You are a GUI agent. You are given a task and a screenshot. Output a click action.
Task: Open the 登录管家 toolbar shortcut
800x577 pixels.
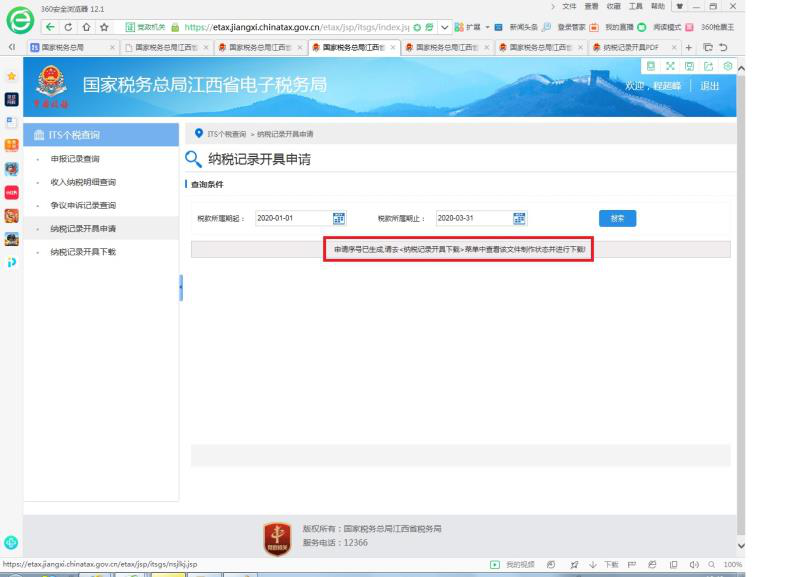pos(565,27)
